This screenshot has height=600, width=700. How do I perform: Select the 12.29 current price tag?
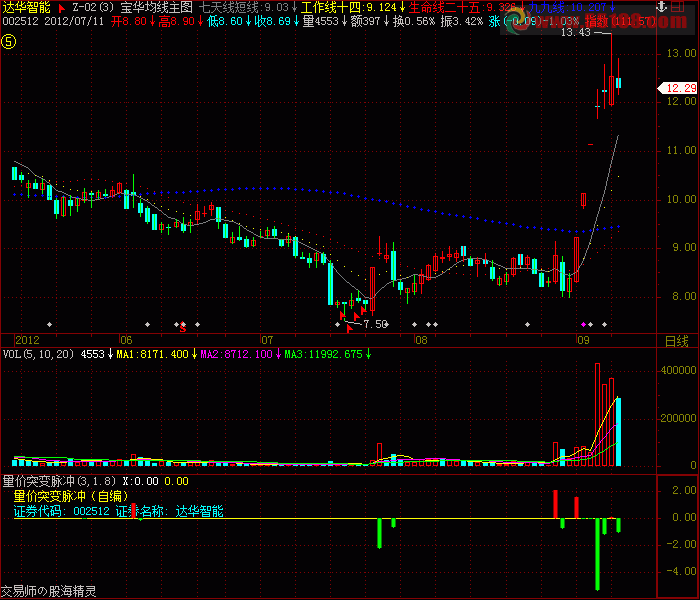pos(676,89)
